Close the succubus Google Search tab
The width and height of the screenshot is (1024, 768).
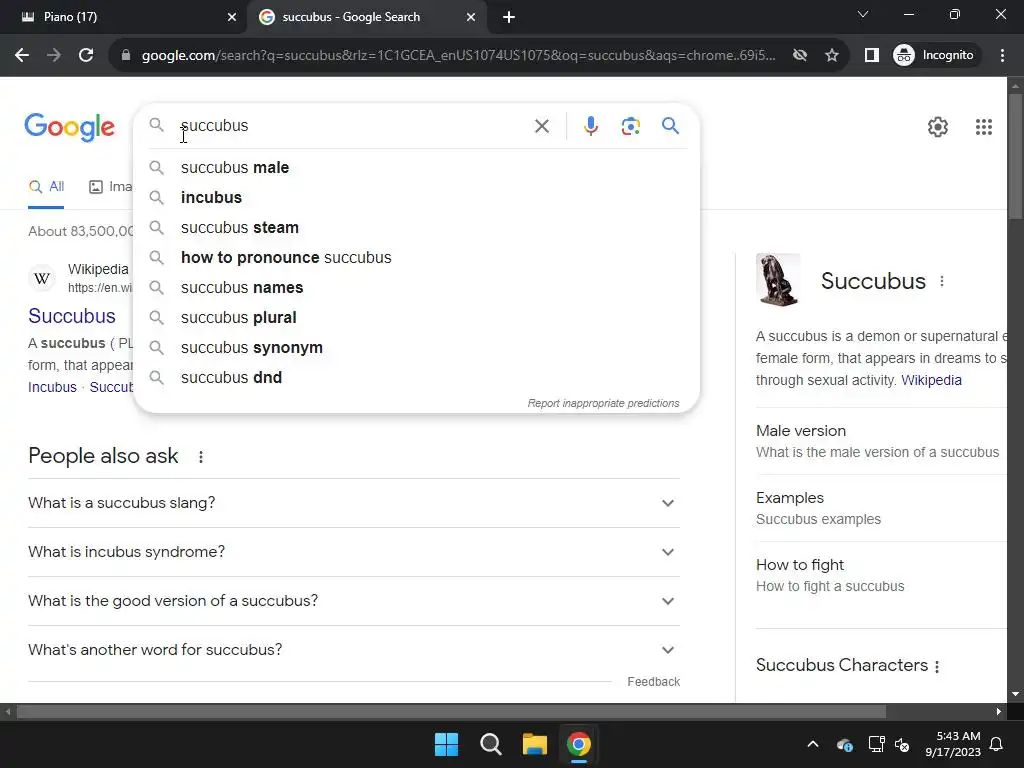click(x=470, y=17)
